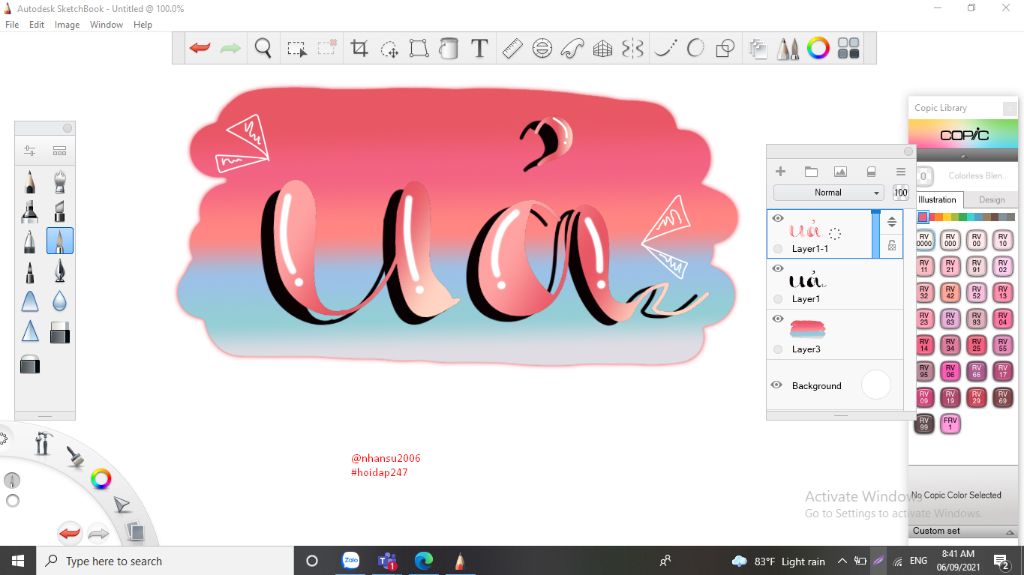Click the radio circle on Layer3 row

click(x=777, y=349)
